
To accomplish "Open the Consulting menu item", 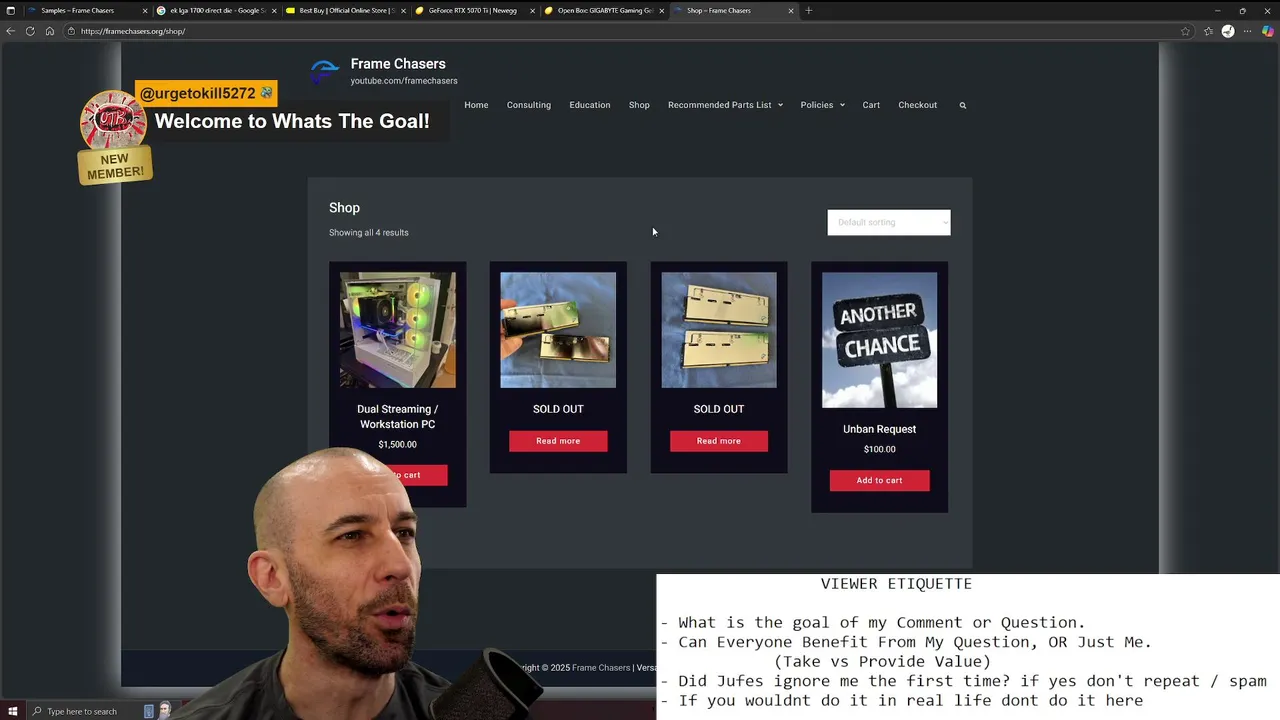I will pyautogui.click(x=528, y=105).
